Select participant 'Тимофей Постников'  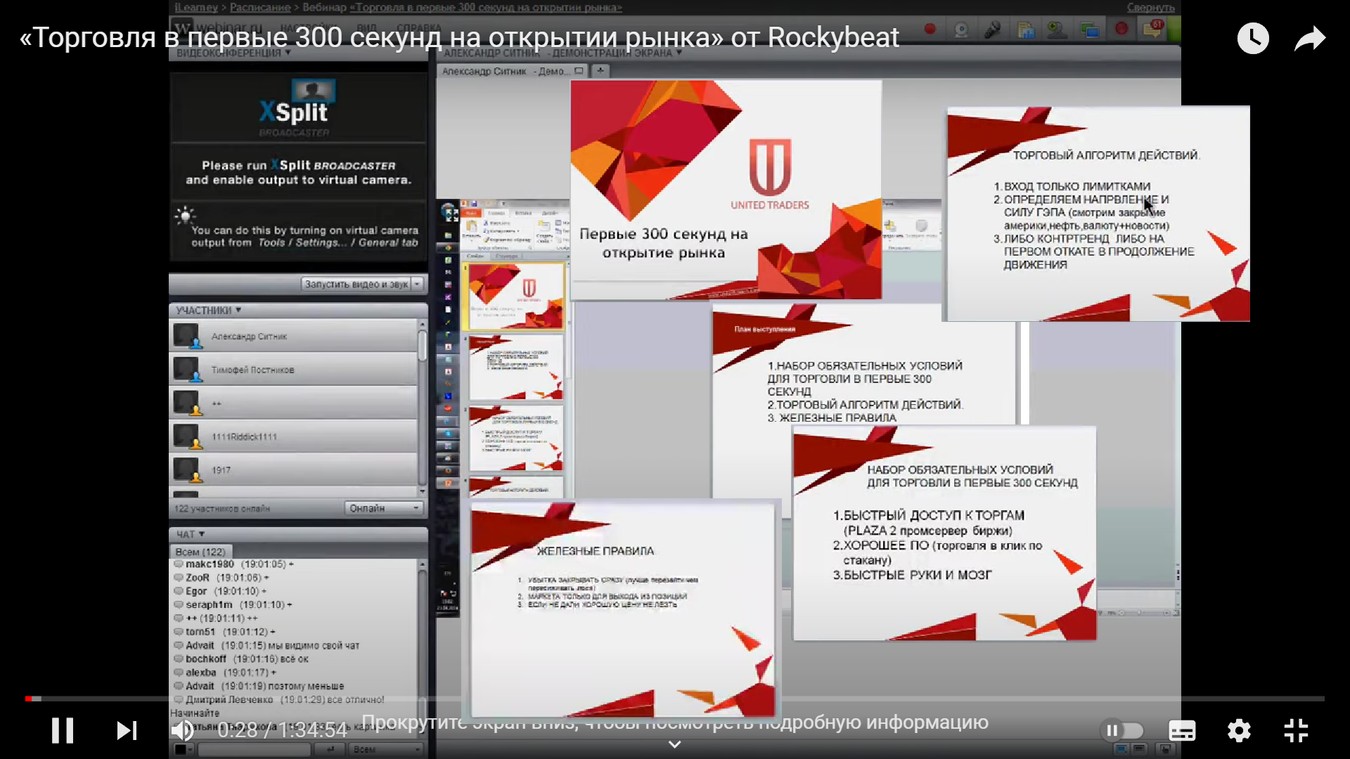pos(294,370)
